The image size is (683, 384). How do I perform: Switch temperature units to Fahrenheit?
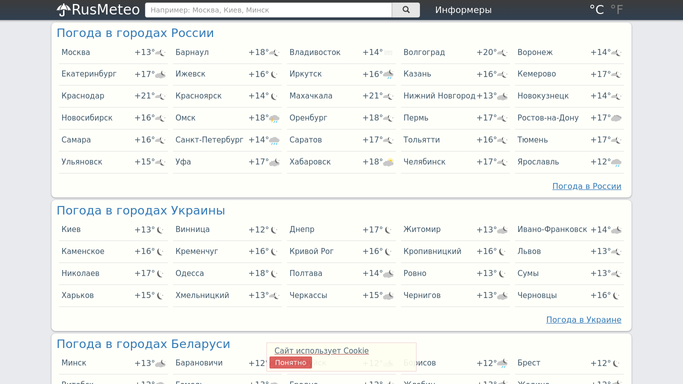pyautogui.click(x=617, y=10)
